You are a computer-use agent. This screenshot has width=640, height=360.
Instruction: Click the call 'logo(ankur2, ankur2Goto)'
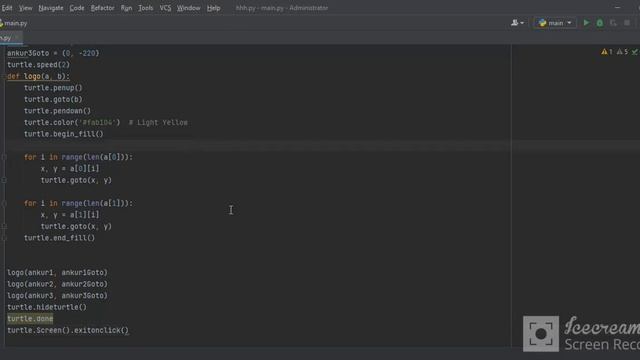[58, 284]
